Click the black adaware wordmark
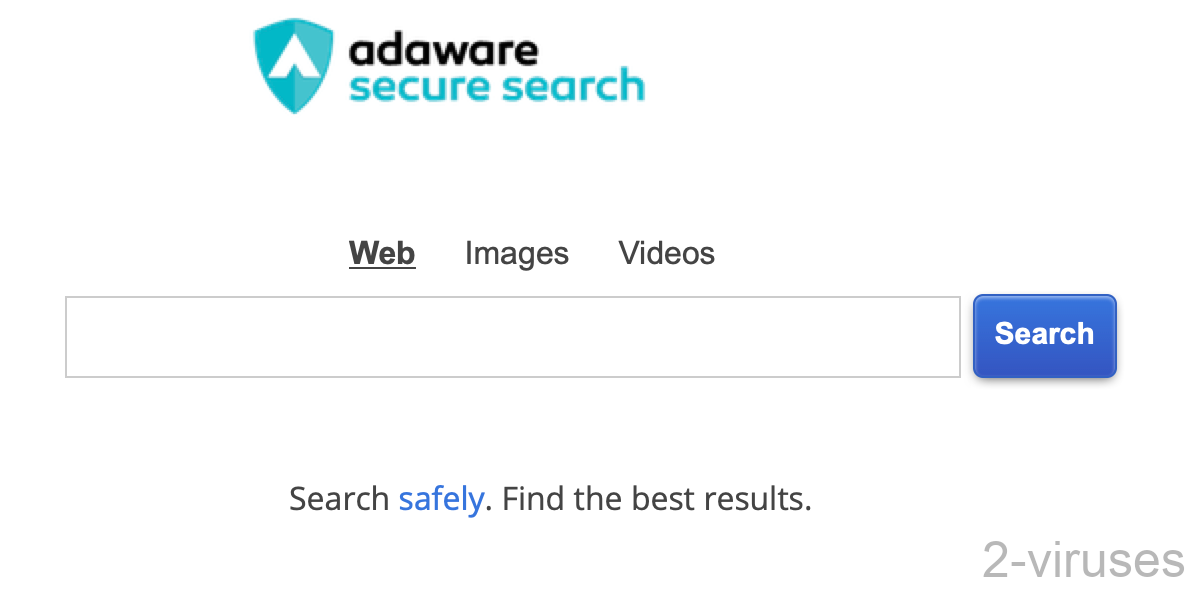This screenshot has width=1200, height=594. [443, 48]
